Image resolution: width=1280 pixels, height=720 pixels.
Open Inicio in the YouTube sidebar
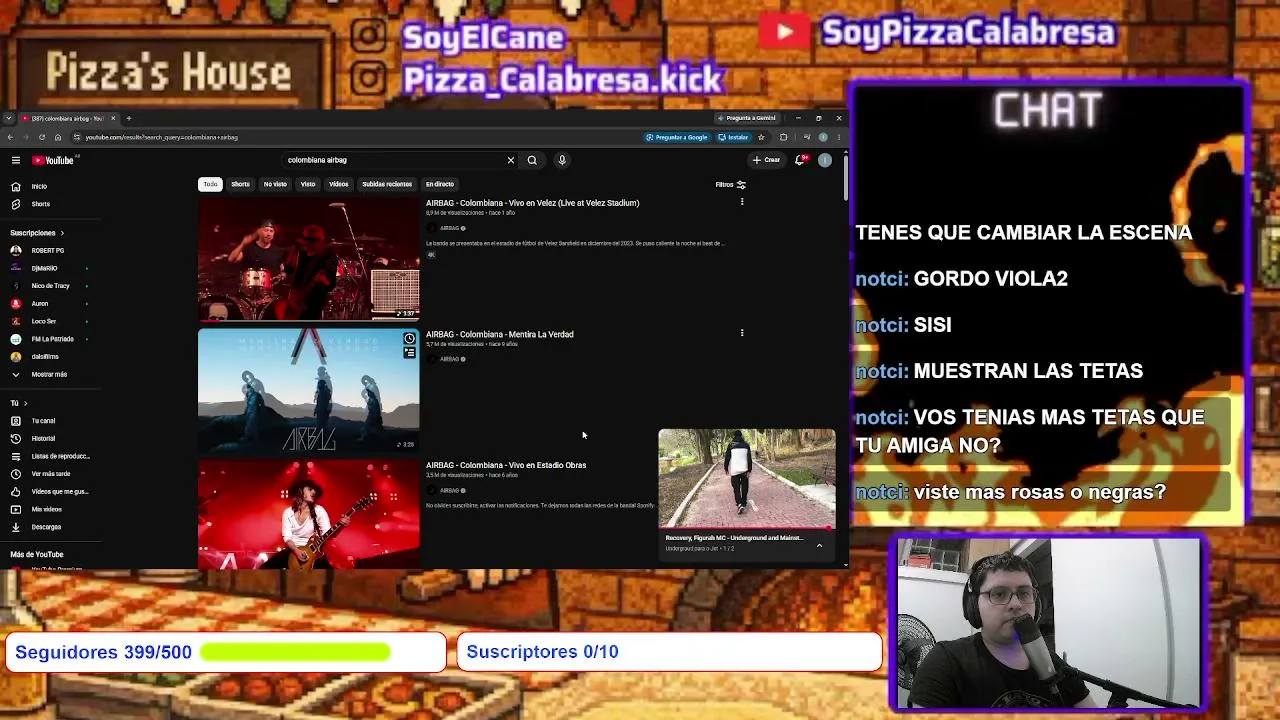pyautogui.click(x=39, y=186)
